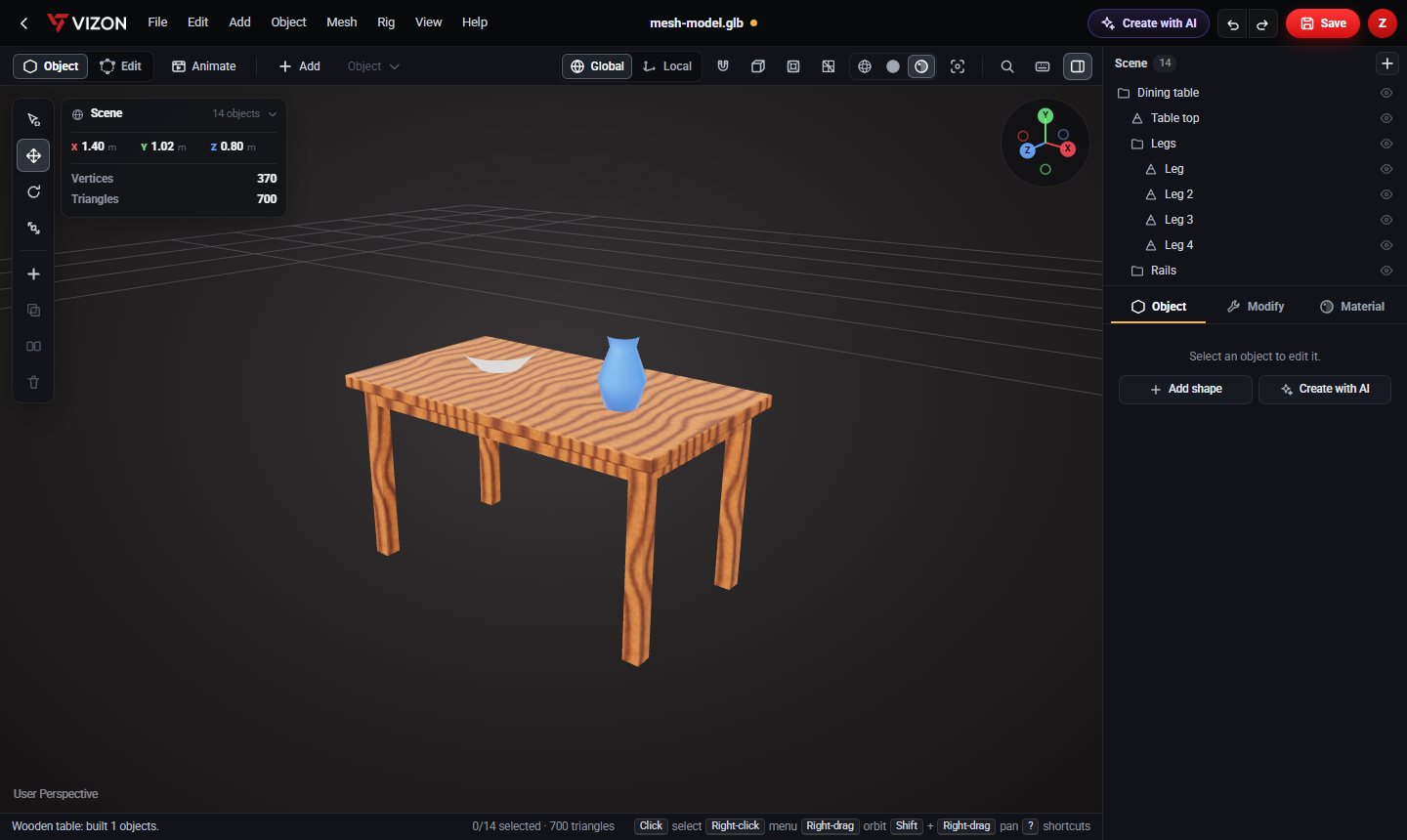This screenshot has width=1407, height=840.
Task: Expand the 14 objects dropdown
Action: (244, 113)
